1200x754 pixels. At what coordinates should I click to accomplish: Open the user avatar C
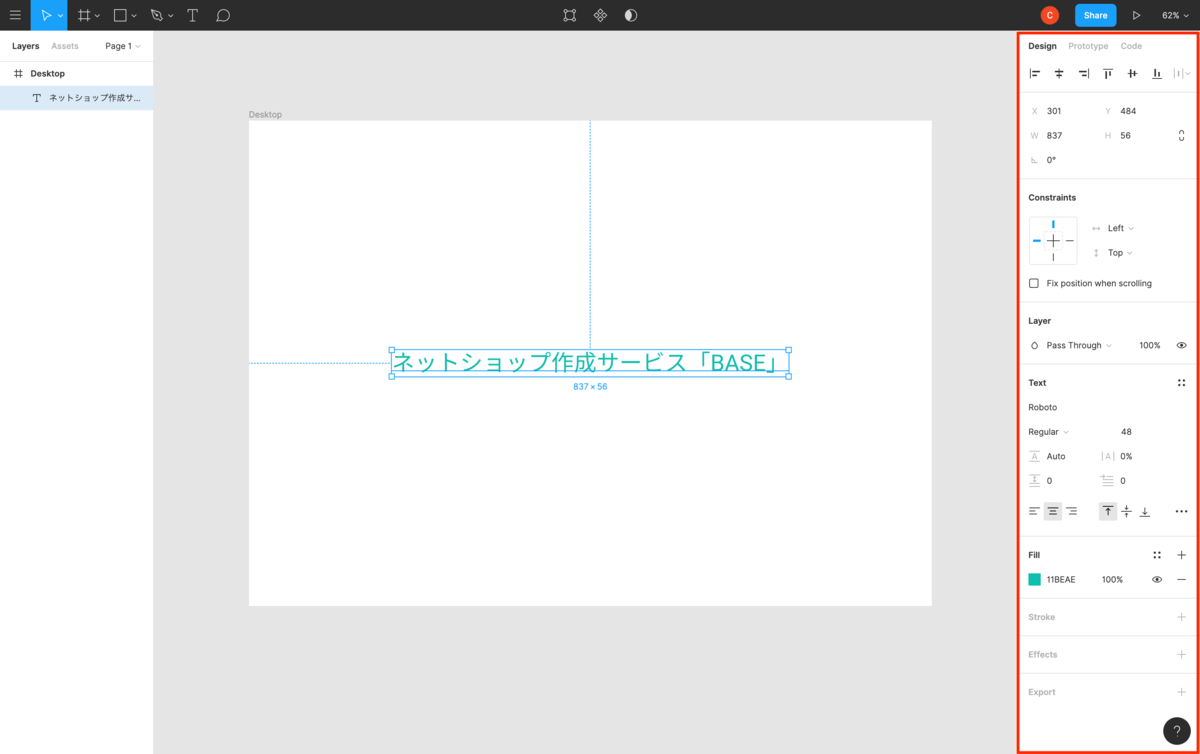point(1049,15)
